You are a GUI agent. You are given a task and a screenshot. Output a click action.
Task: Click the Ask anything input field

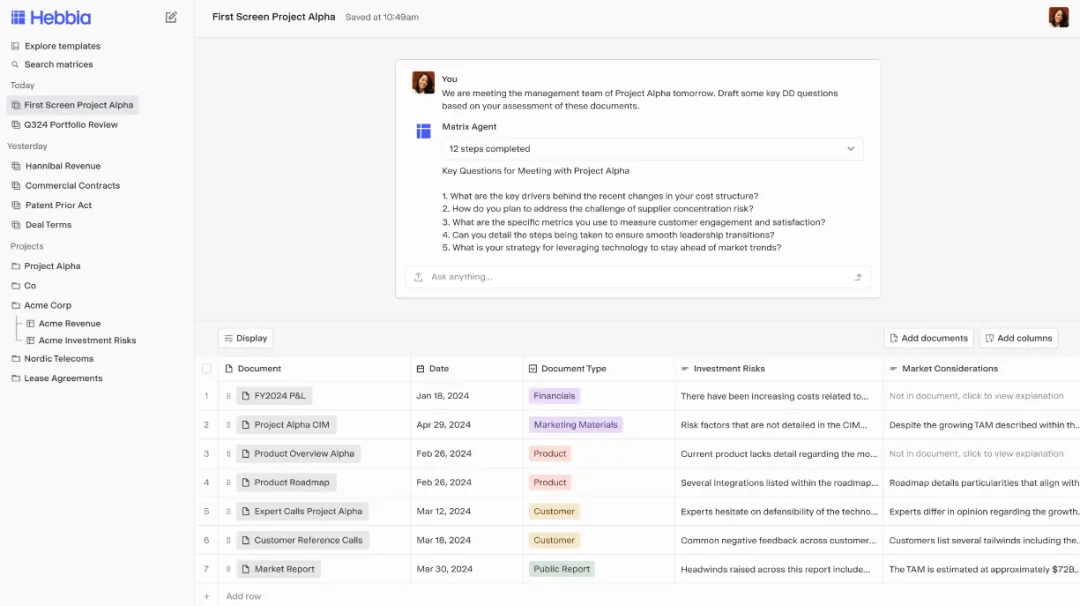point(637,277)
